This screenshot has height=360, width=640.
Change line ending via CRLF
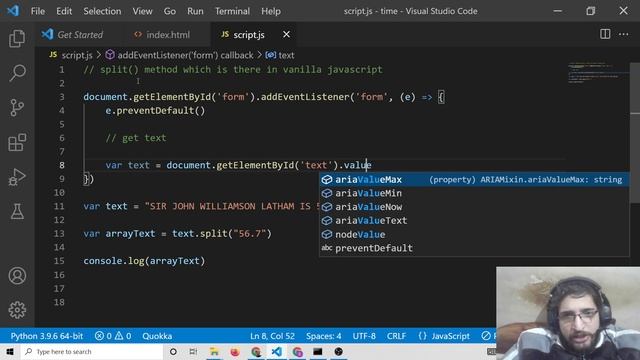click(x=396, y=336)
